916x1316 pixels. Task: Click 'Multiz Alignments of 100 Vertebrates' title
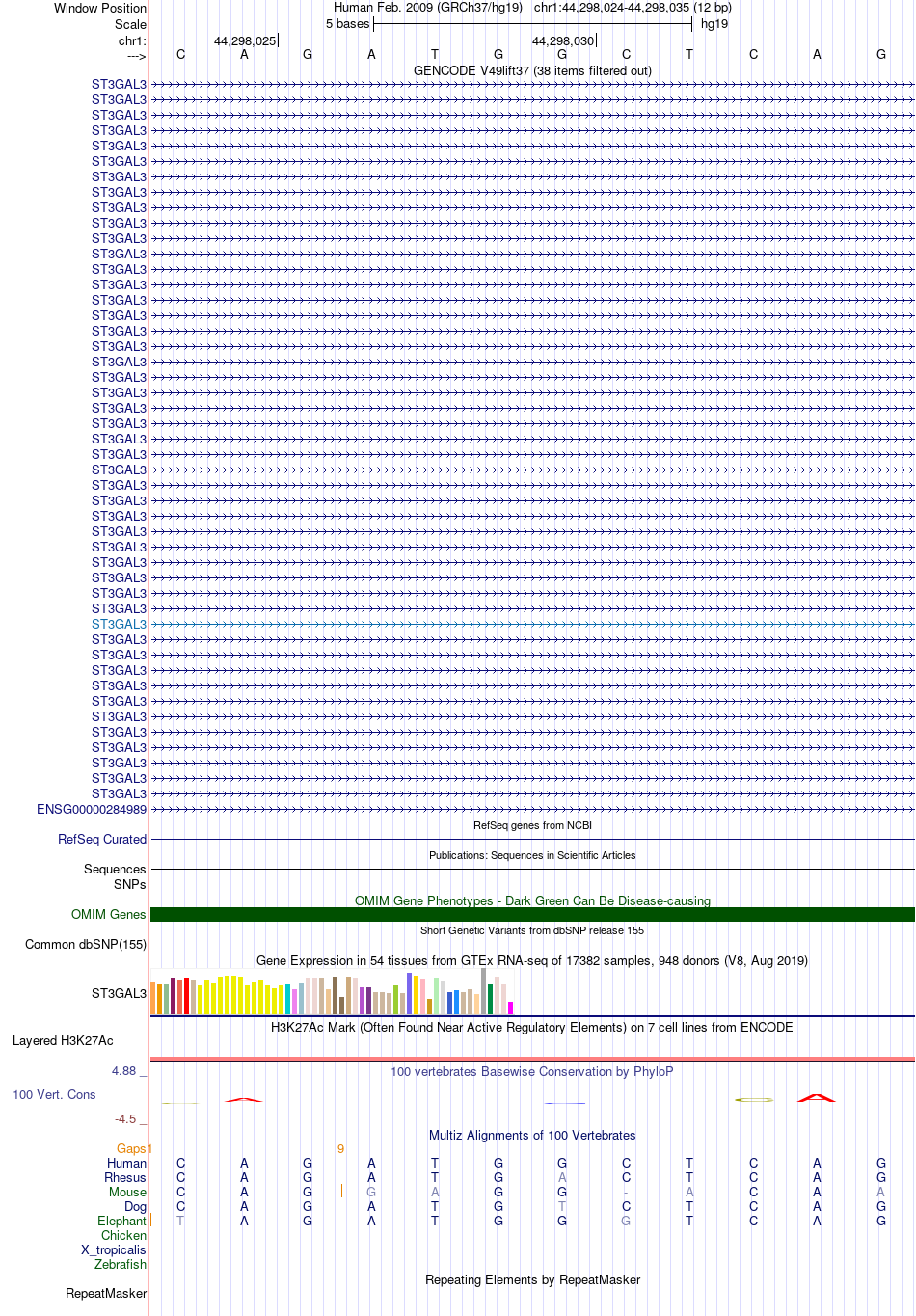pos(532,1135)
